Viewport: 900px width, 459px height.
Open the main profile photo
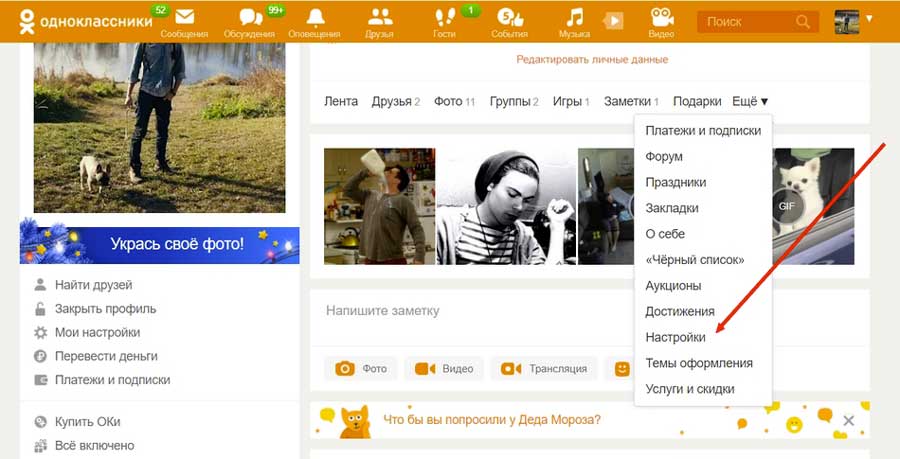pyautogui.click(x=160, y=127)
